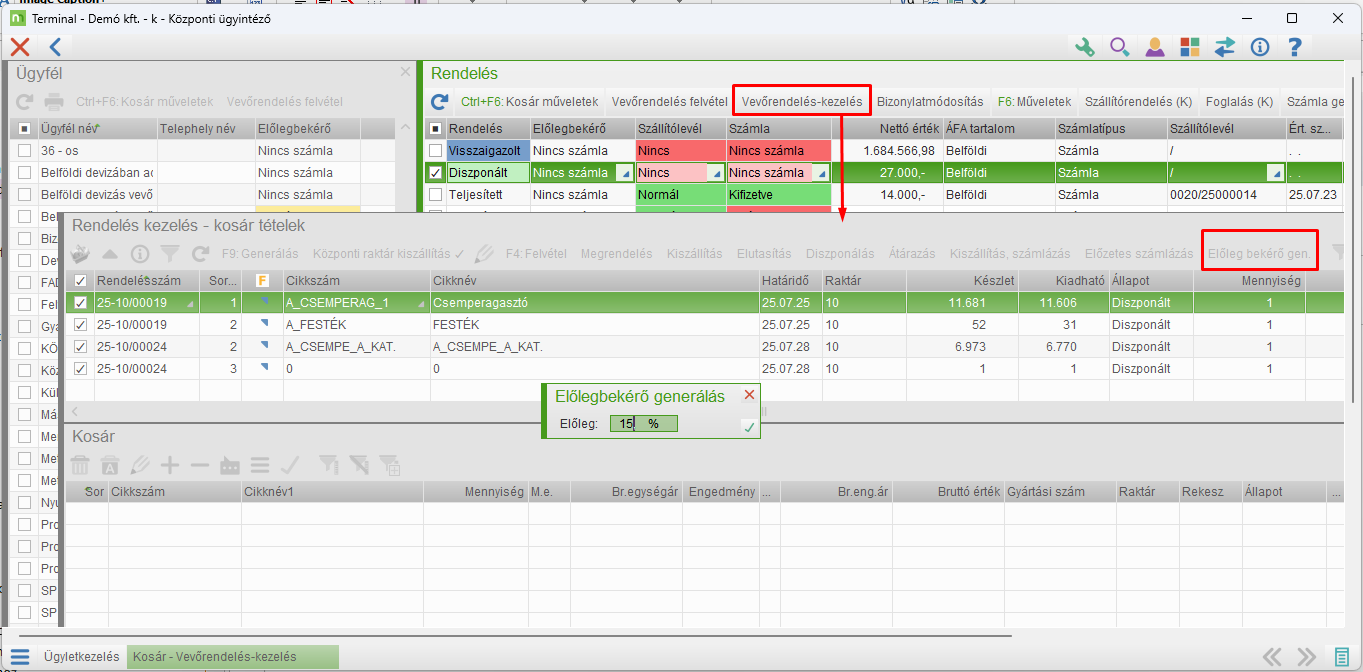The height and width of the screenshot is (672, 1363).
Task: Click Szállítórendelés (K) button
Action: pyautogui.click(x=1139, y=102)
